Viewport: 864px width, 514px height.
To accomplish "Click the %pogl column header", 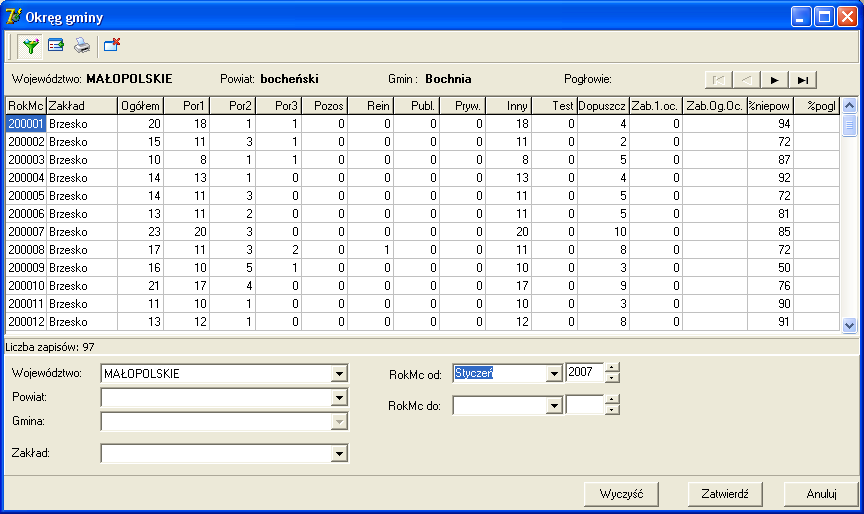I will click(x=817, y=106).
